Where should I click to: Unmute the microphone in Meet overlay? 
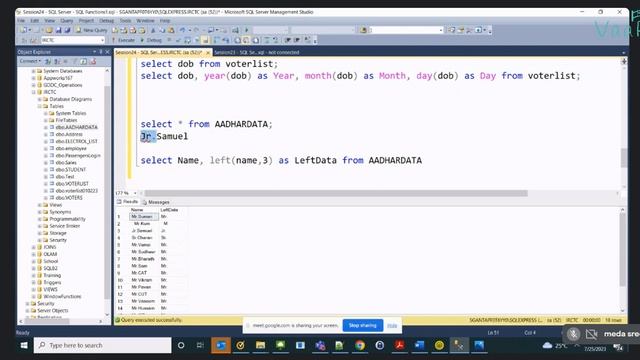pos(573,334)
